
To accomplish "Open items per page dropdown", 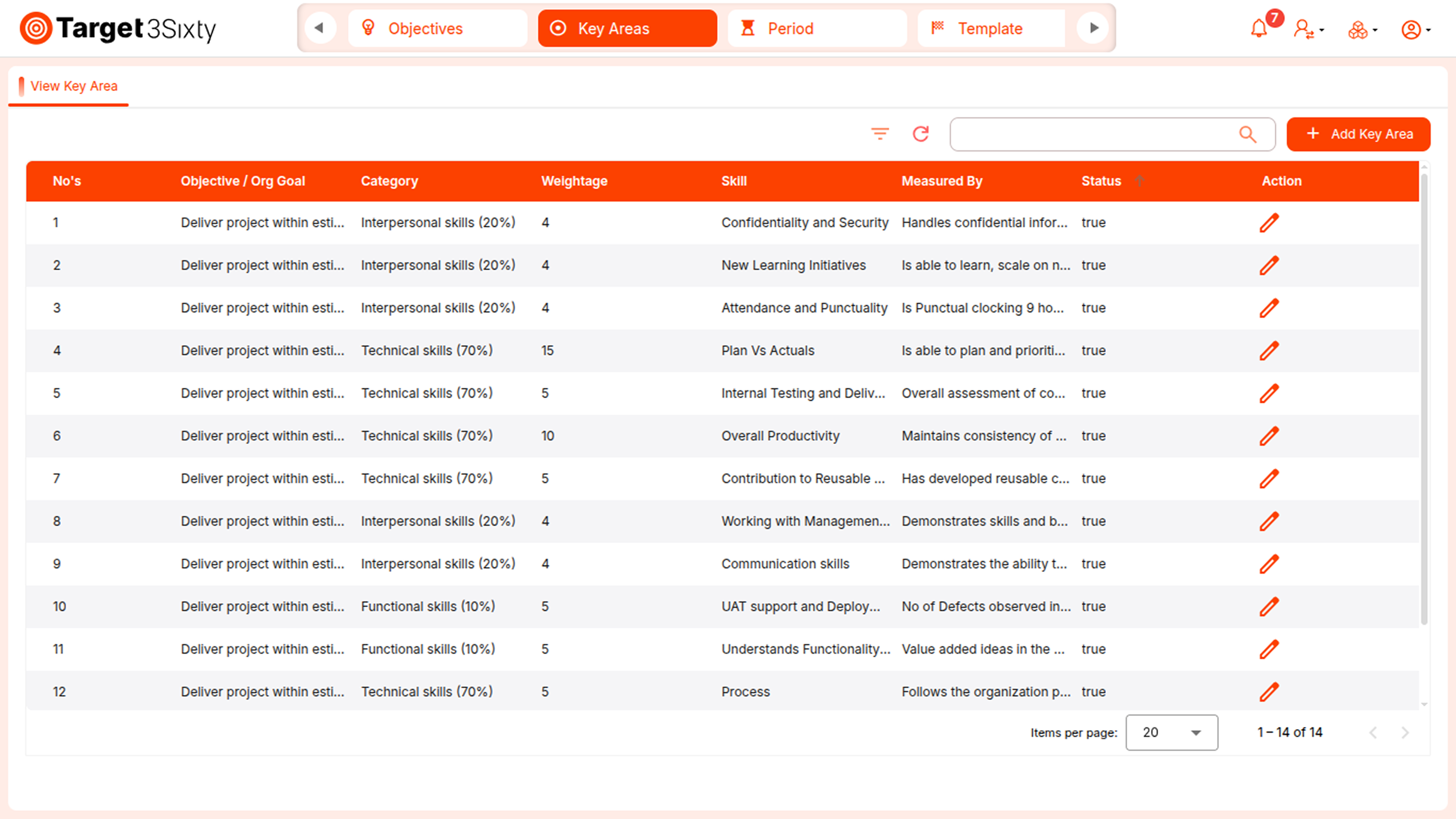I will tap(1171, 733).
